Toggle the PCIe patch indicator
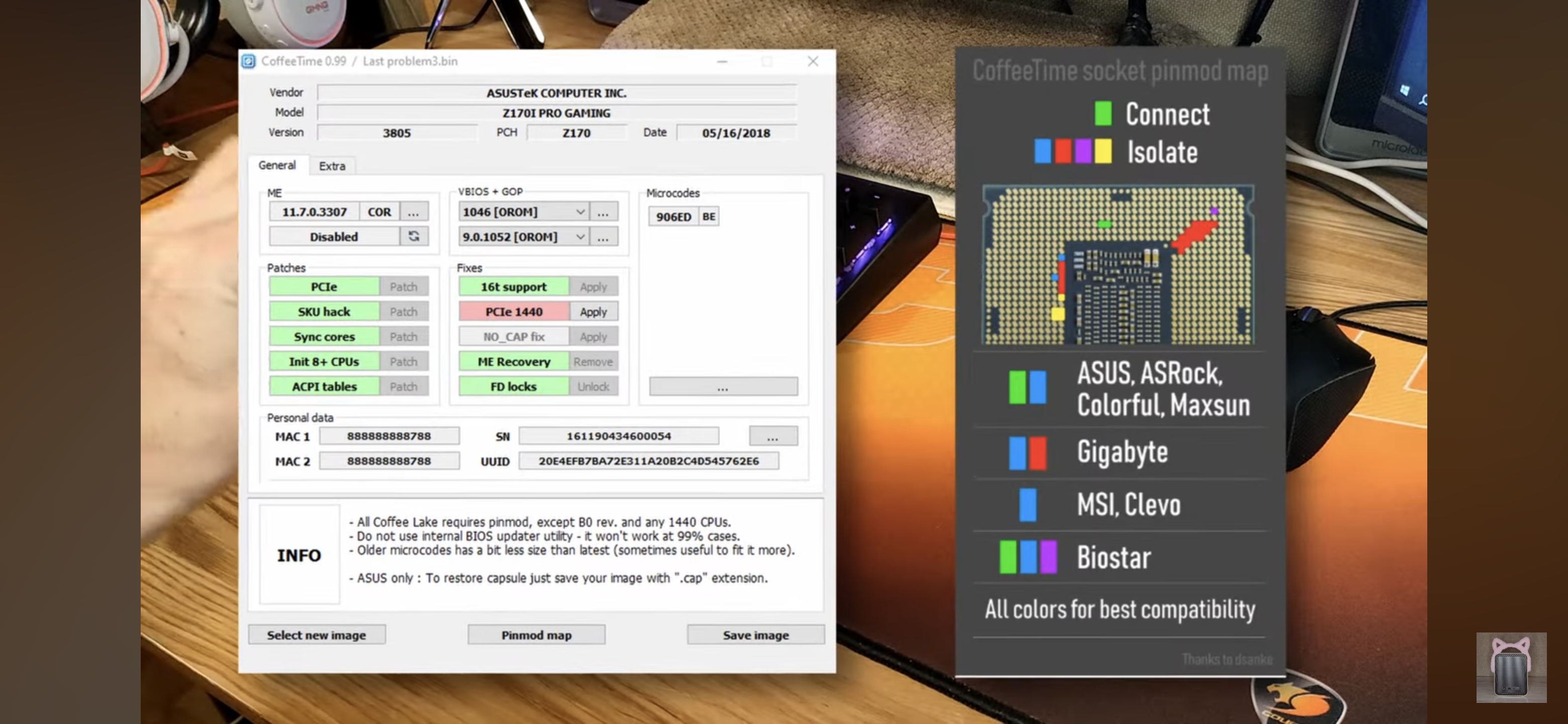1568x724 pixels. 324,286
